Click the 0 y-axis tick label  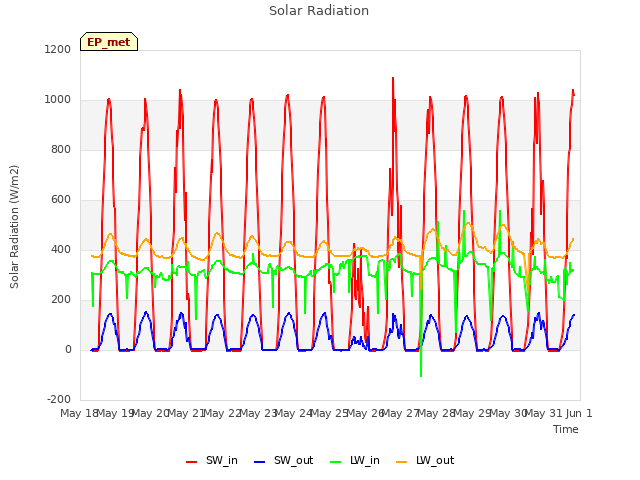click(68, 350)
